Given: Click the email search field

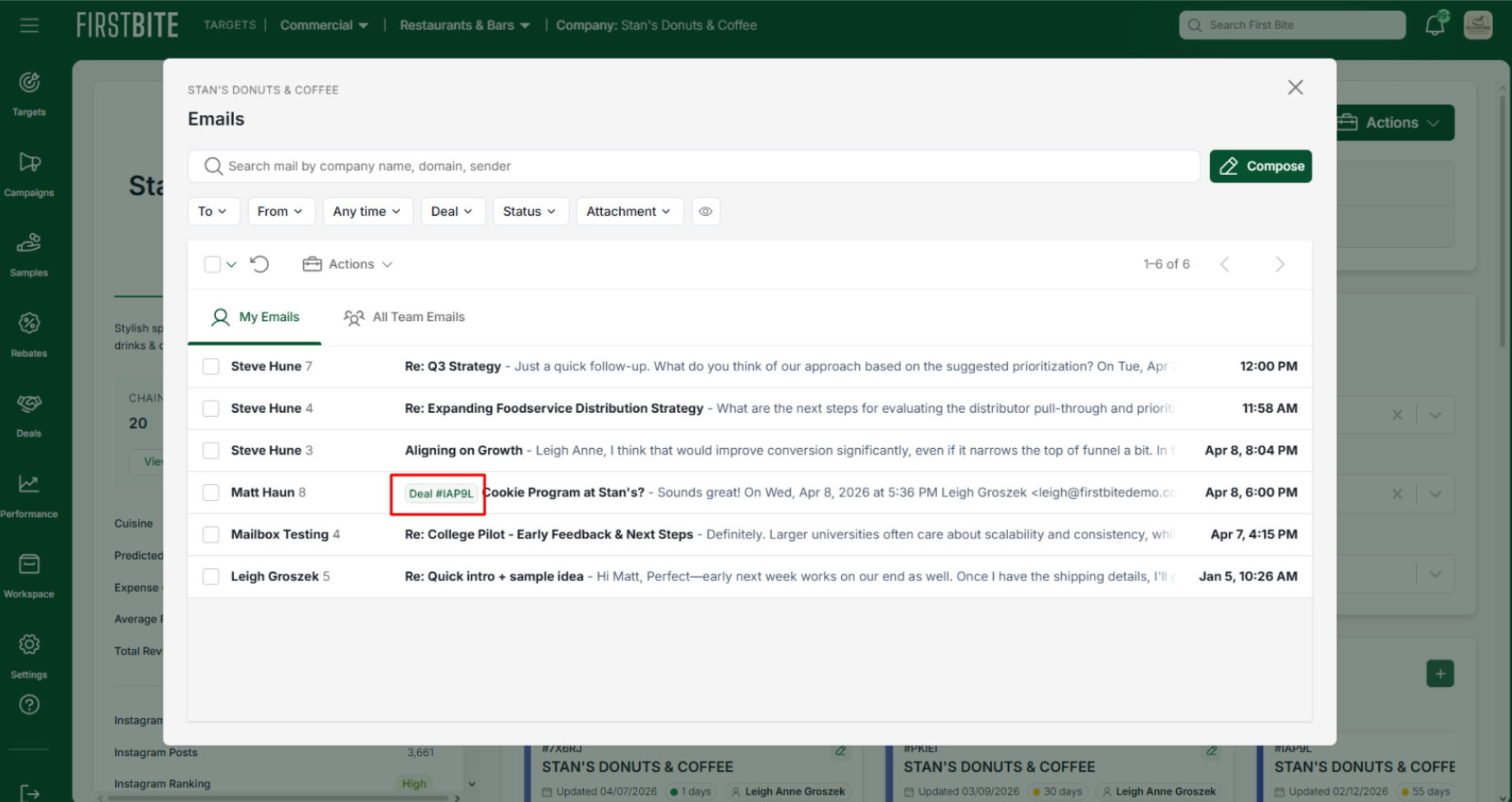Looking at the screenshot, I should coord(694,167).
